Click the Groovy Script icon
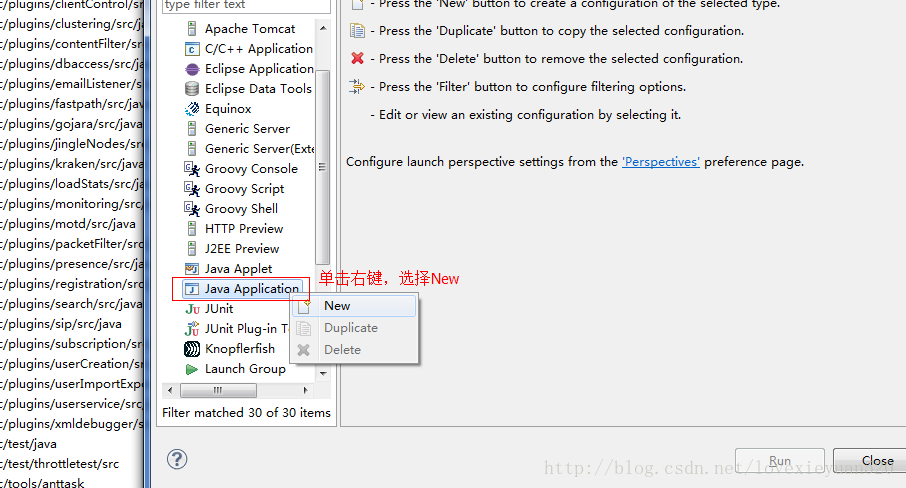 point(192,189)
